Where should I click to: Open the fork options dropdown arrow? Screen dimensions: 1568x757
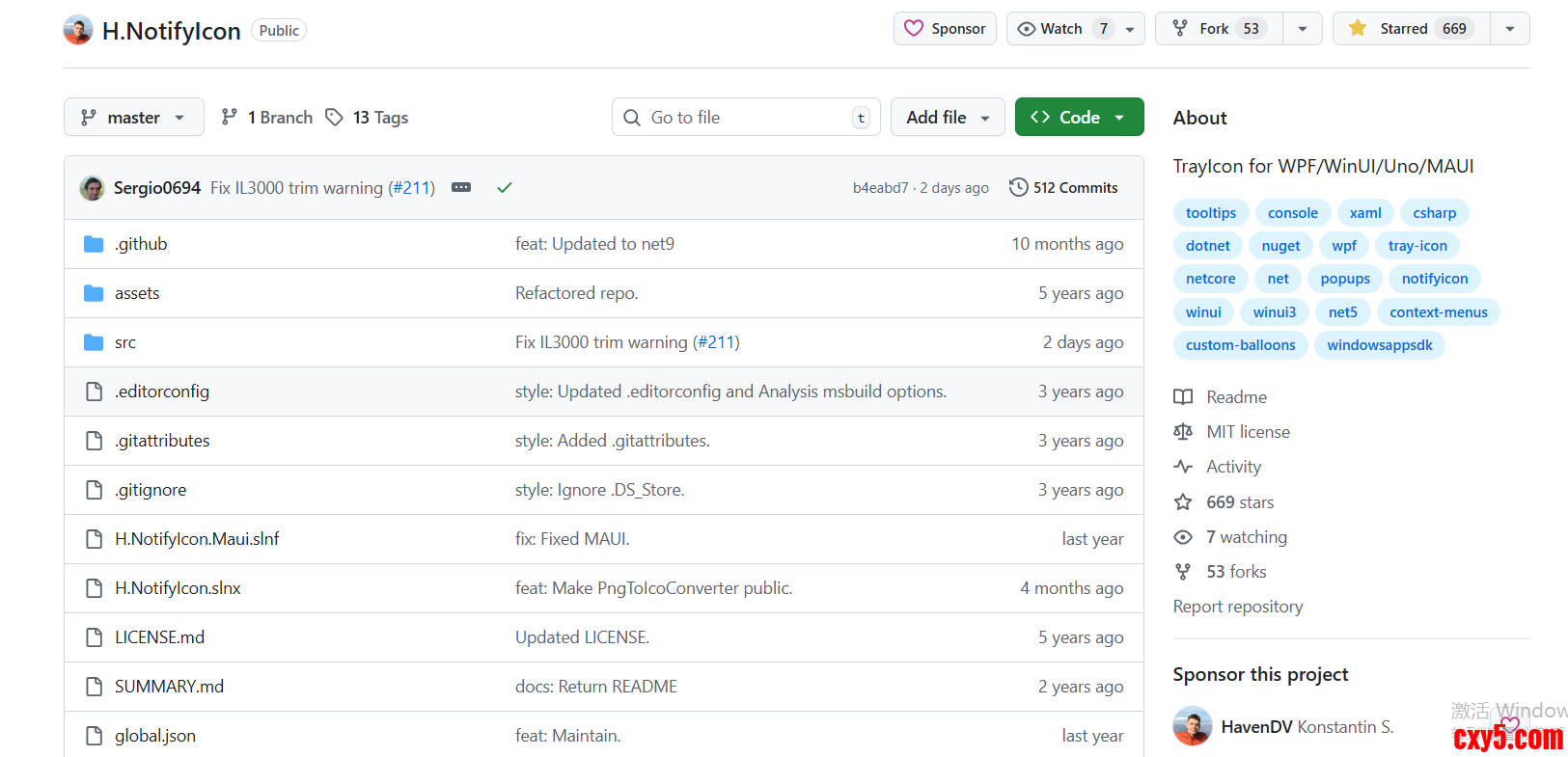pyautogui.click(x=1303, y=29)
